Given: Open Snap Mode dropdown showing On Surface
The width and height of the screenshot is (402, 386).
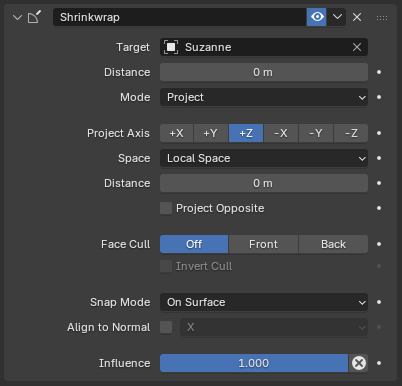Looking at the screenshot, I should [x=264, y=302].
